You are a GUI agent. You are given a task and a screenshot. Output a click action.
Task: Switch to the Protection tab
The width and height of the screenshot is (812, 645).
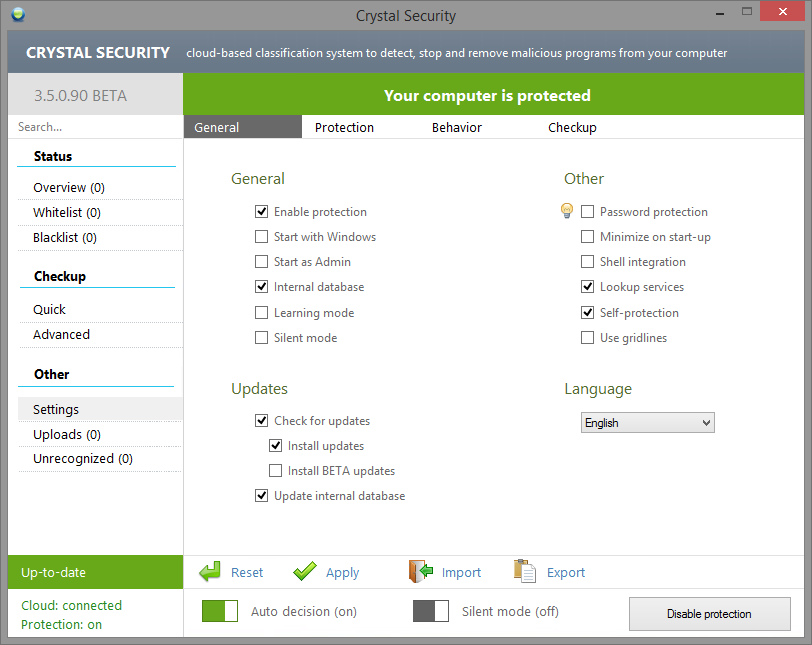coord(344,127)
